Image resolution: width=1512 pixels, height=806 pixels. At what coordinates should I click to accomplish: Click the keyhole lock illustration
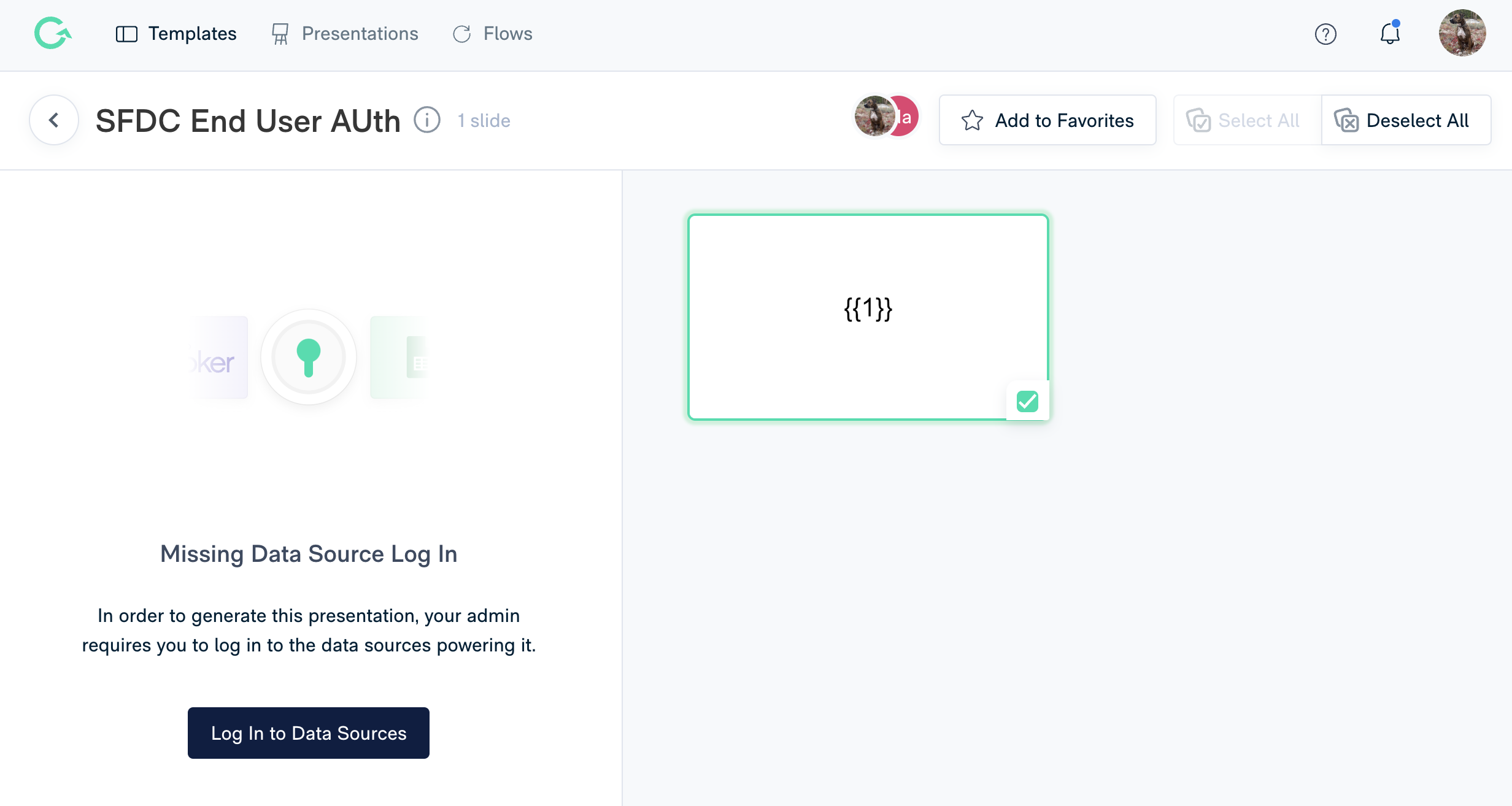[x=309, y=357]
